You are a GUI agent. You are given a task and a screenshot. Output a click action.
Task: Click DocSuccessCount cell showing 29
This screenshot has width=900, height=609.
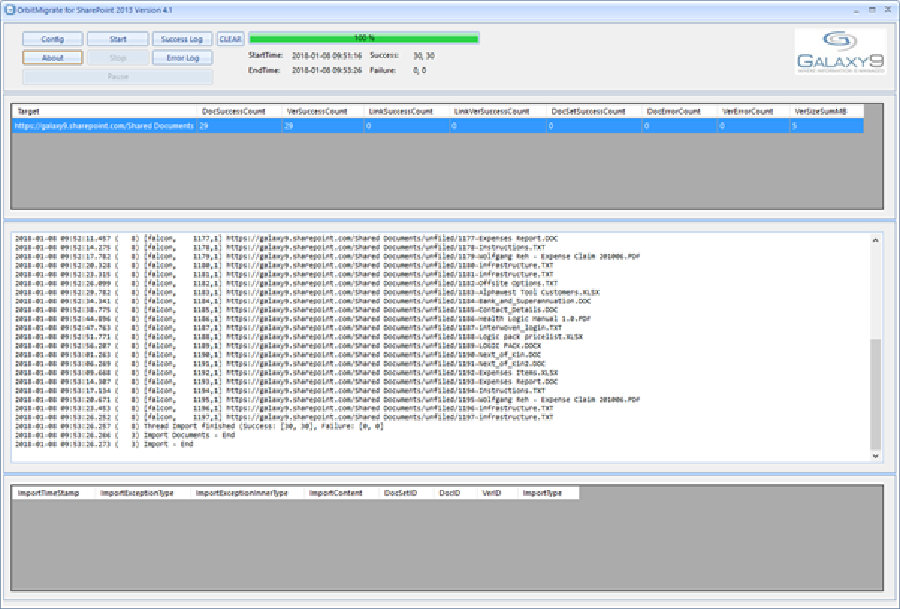[239, 126]
